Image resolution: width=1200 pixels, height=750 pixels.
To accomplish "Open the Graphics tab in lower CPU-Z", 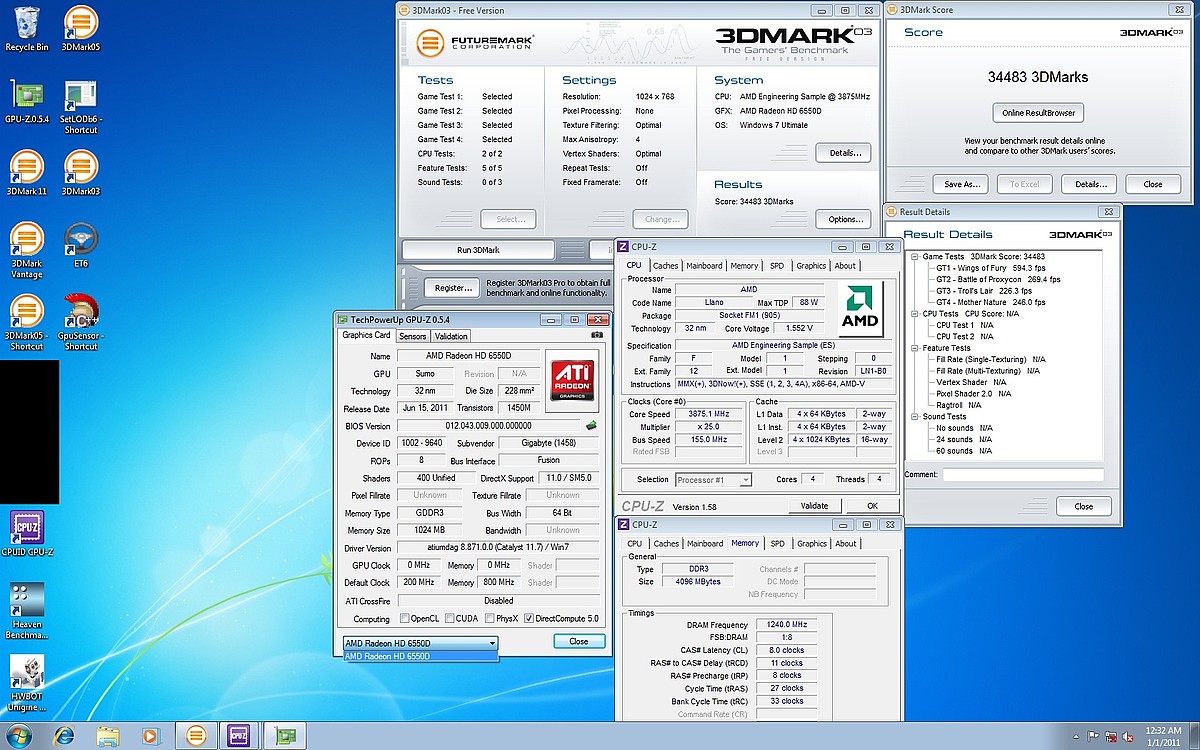I will (x=812, y=544).
